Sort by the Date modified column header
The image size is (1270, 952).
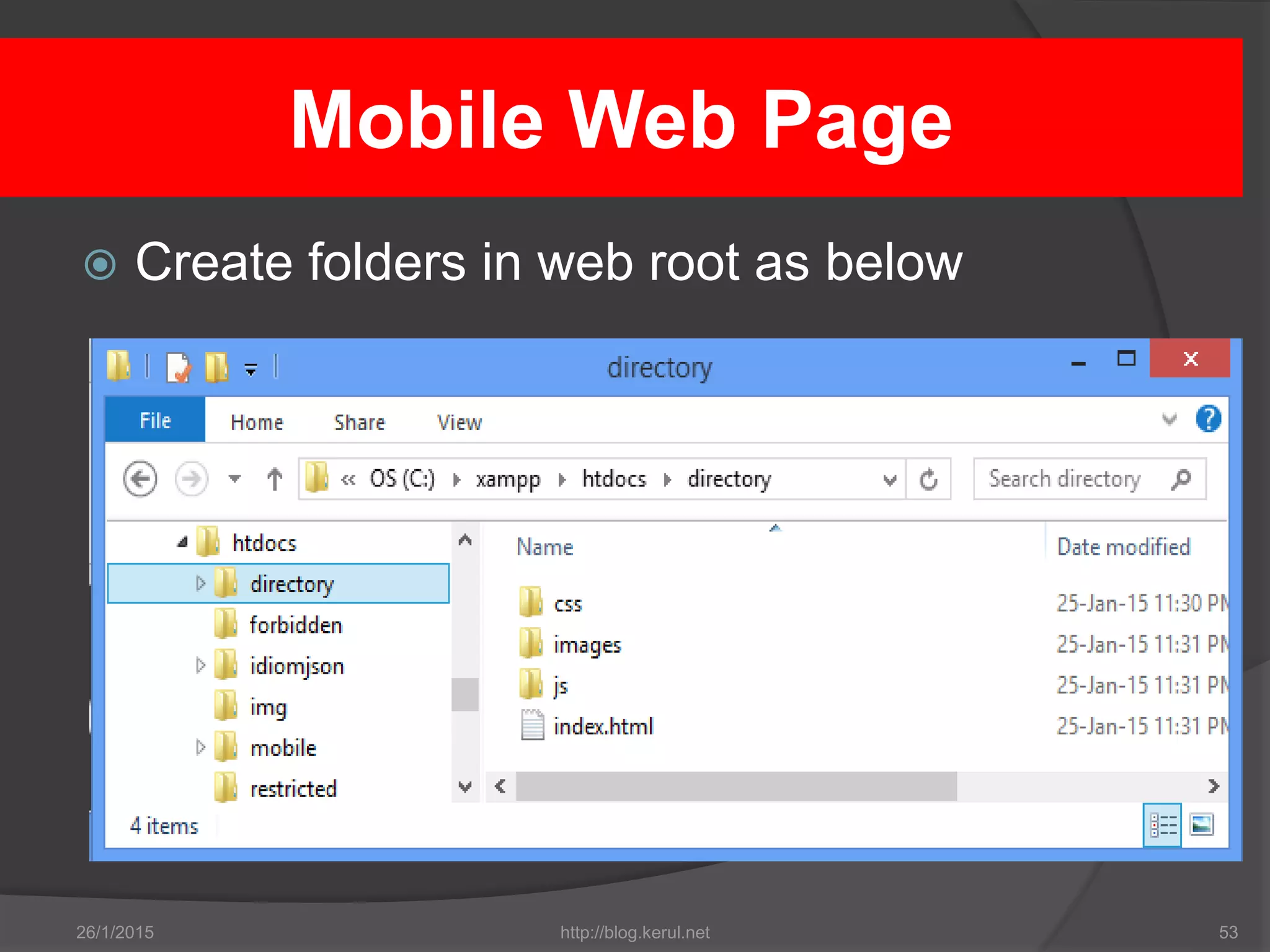click(1124, 547)
